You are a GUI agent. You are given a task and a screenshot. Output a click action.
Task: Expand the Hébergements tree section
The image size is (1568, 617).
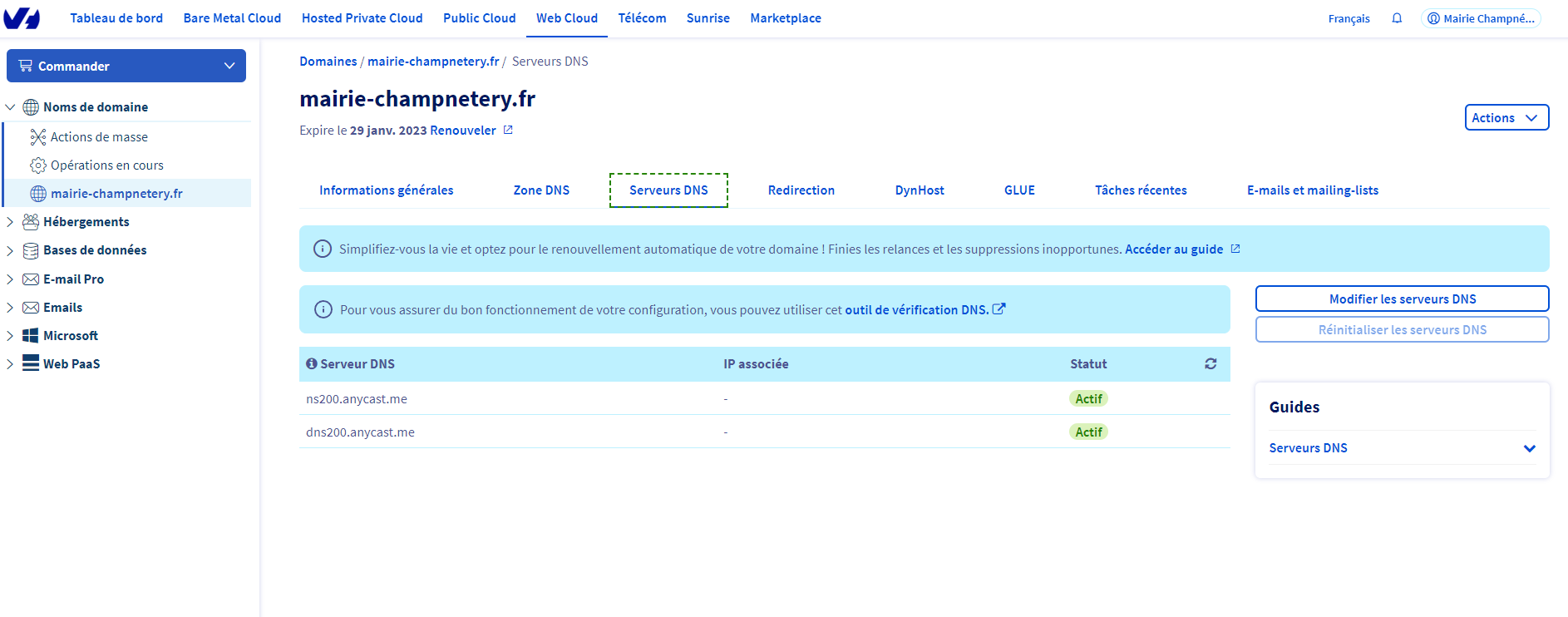(10, 222)
